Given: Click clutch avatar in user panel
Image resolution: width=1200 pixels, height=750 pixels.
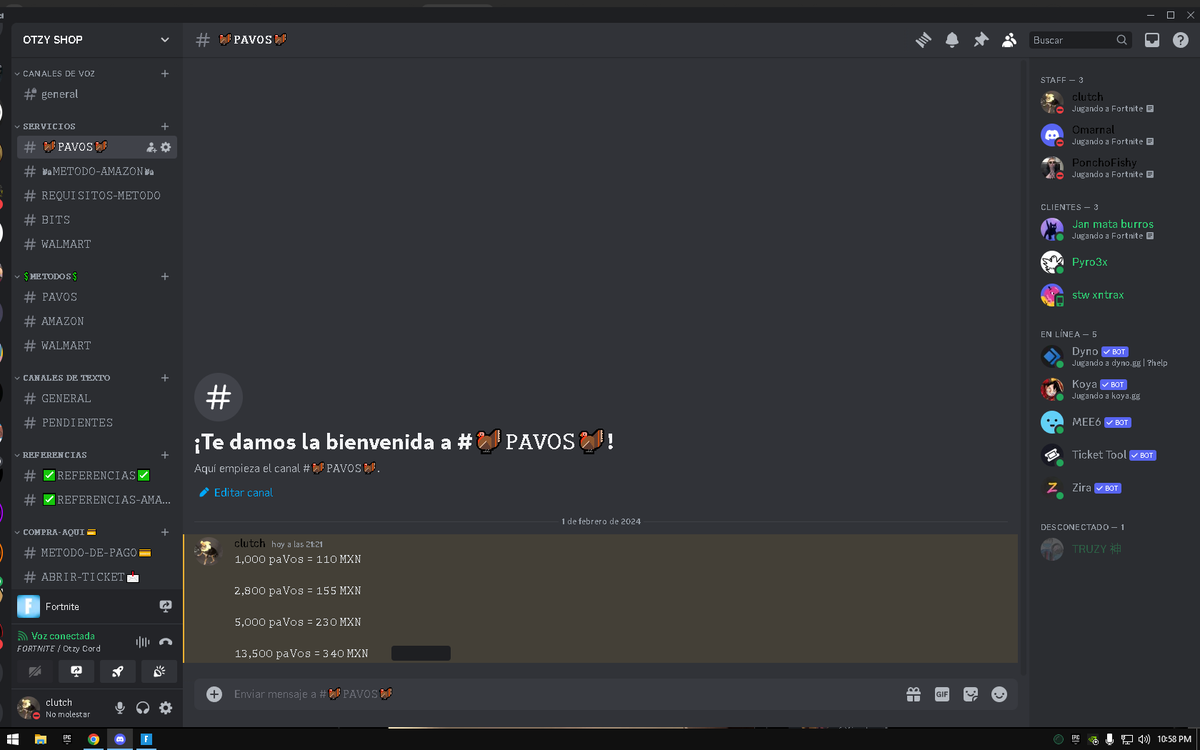Looking at the screenshot, I should click(29, 707).
